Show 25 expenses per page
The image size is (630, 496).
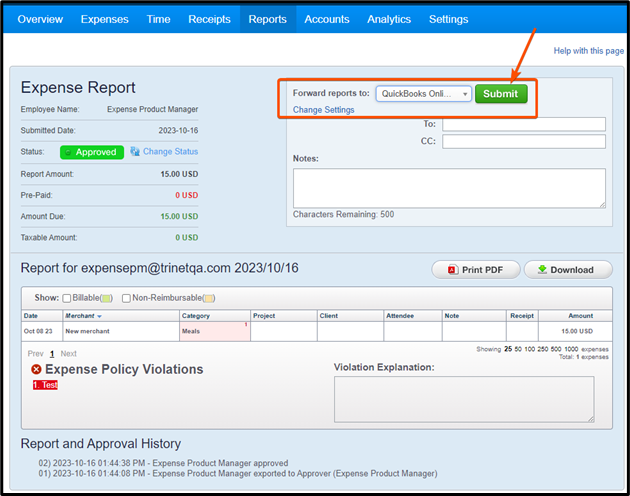coord(508,349)
